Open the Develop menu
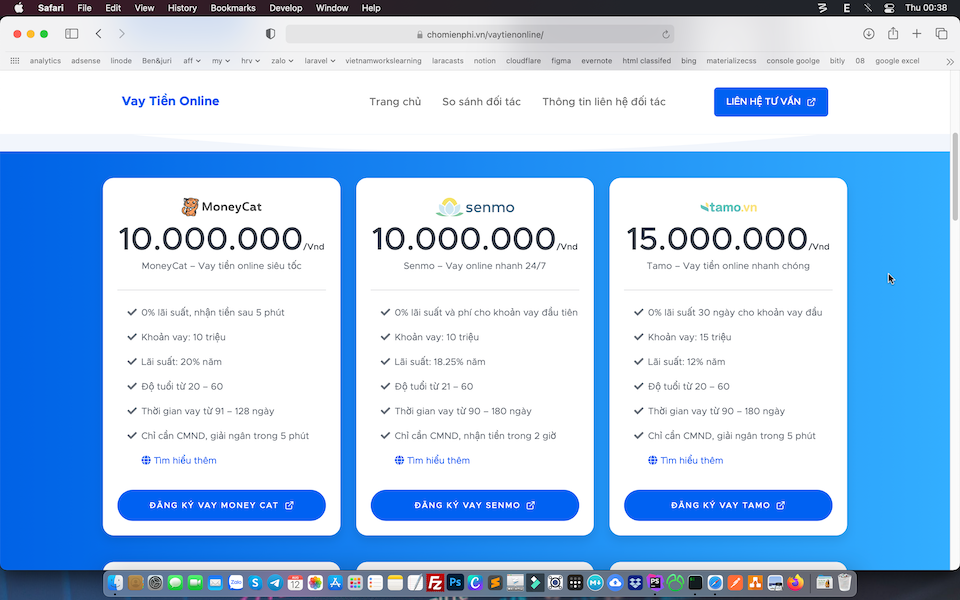 (x=286, y=8)
